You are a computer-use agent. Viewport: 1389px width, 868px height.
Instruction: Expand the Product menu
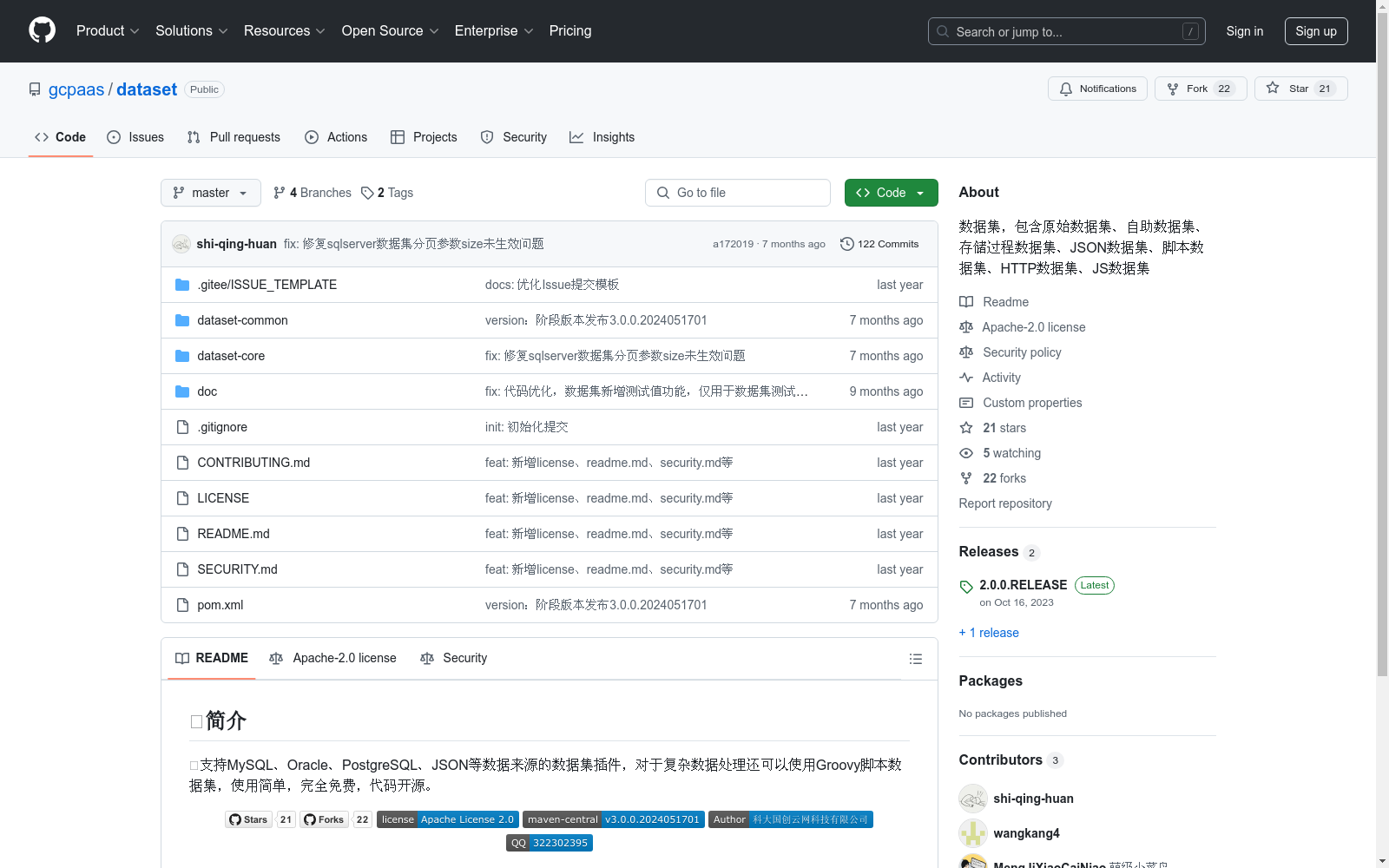[x=108, y=30]
